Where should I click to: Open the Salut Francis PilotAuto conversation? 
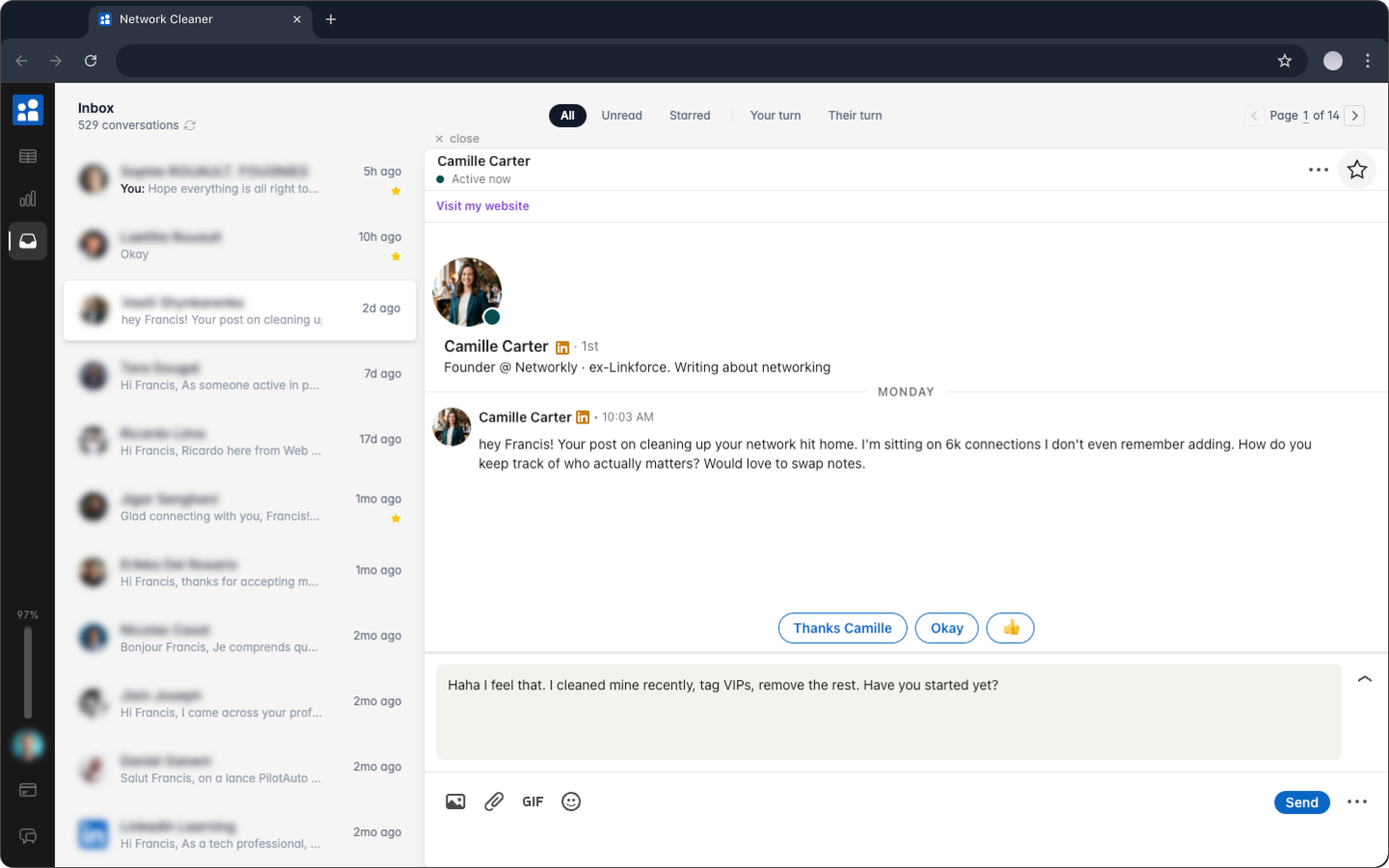tap(239, 770)
